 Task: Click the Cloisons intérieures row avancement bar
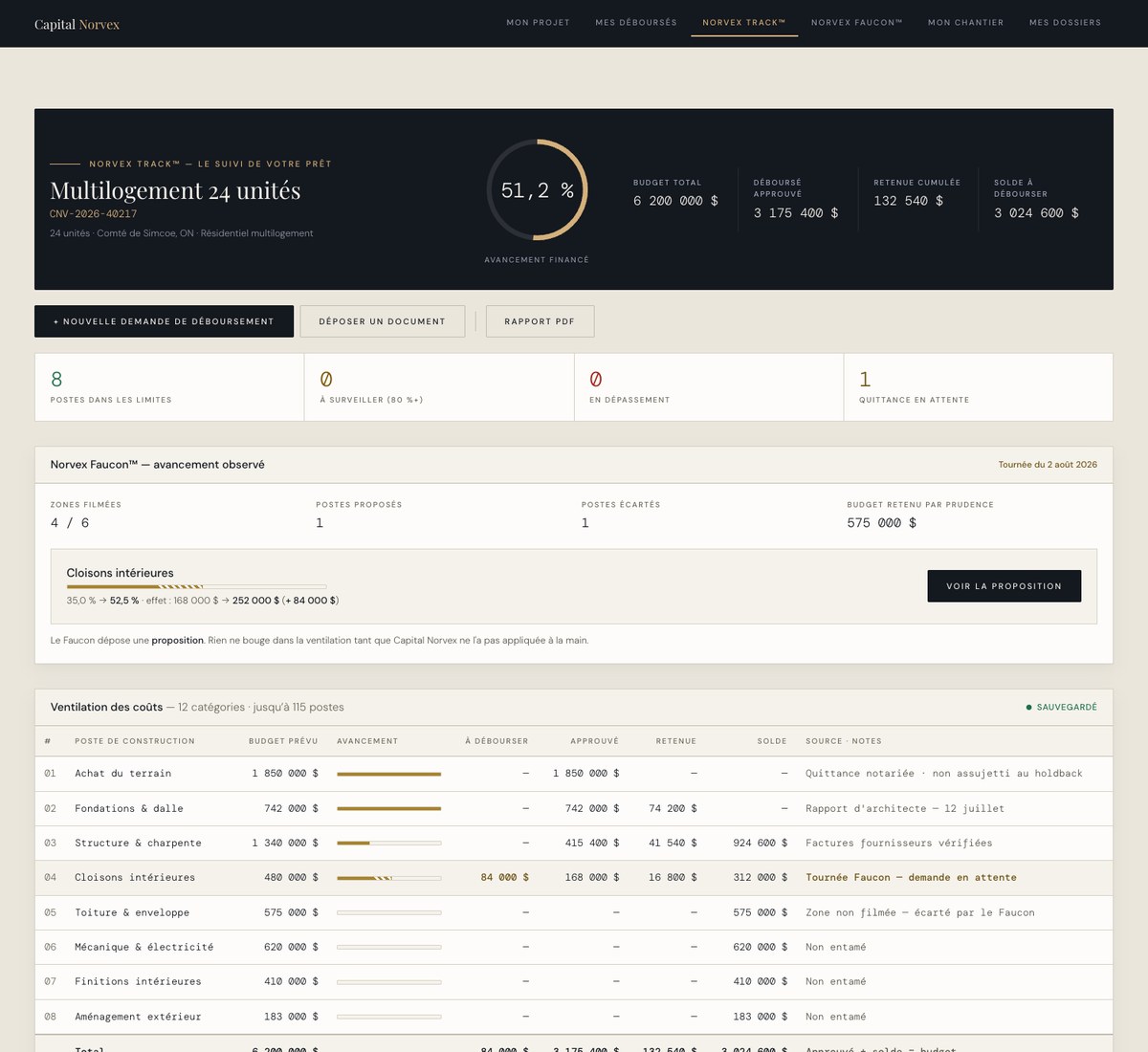pyautogui.click(x=389, y=878)
